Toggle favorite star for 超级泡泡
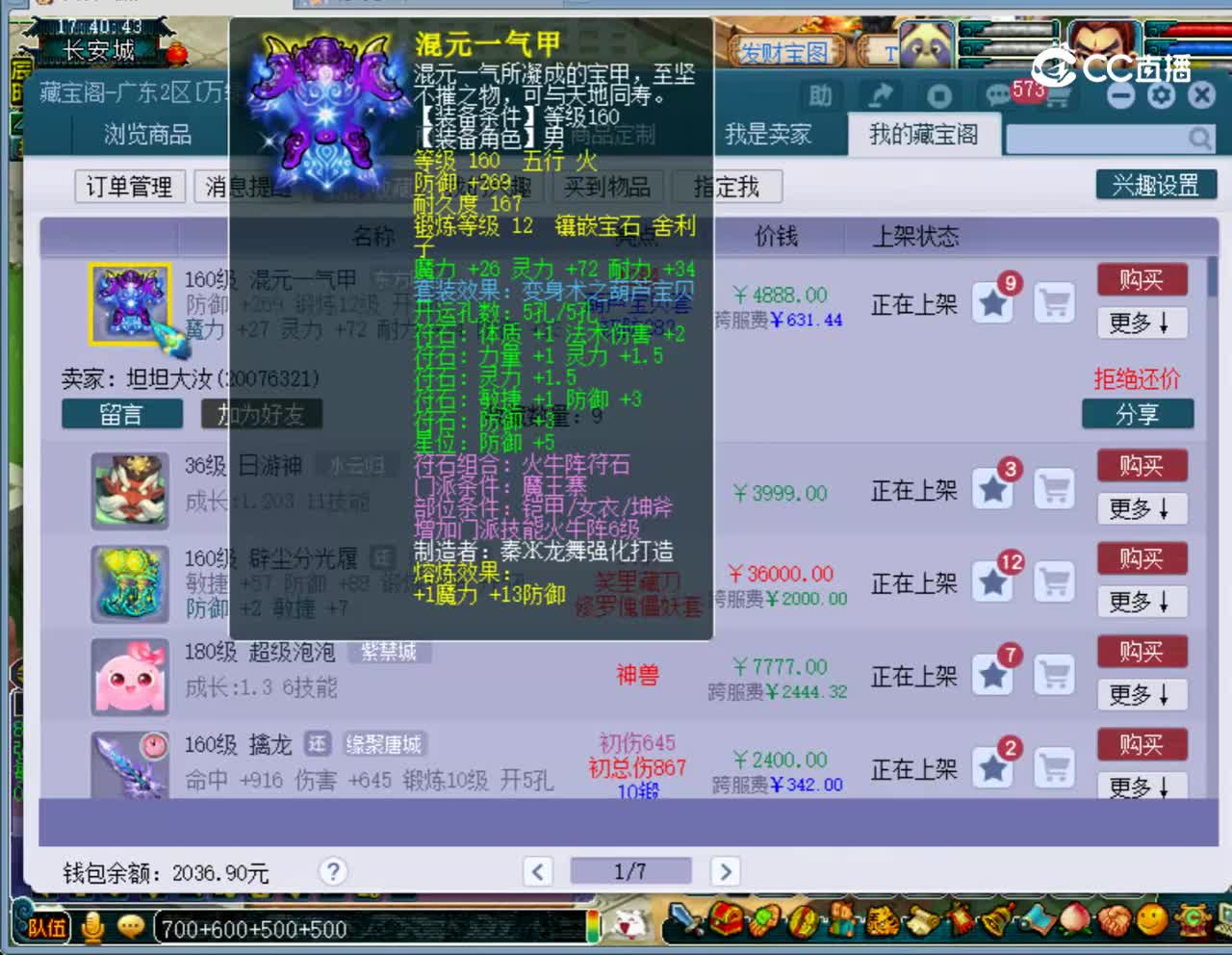This screenshot has height=955, width=1232. point(993,676)
